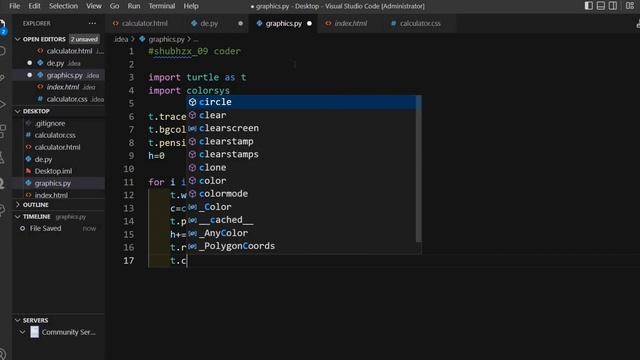Select calculator.css in Open Editors
This screenshot has width=640, height=360.
[x=59, y=99]
